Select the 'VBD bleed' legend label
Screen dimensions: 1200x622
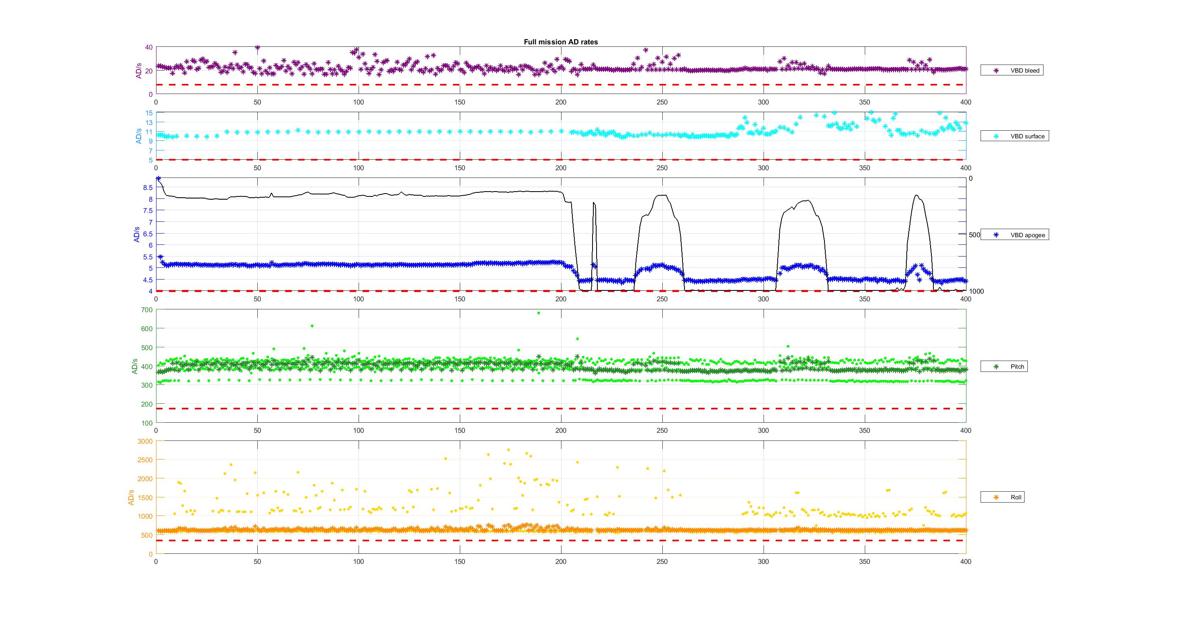[1025, 71]
